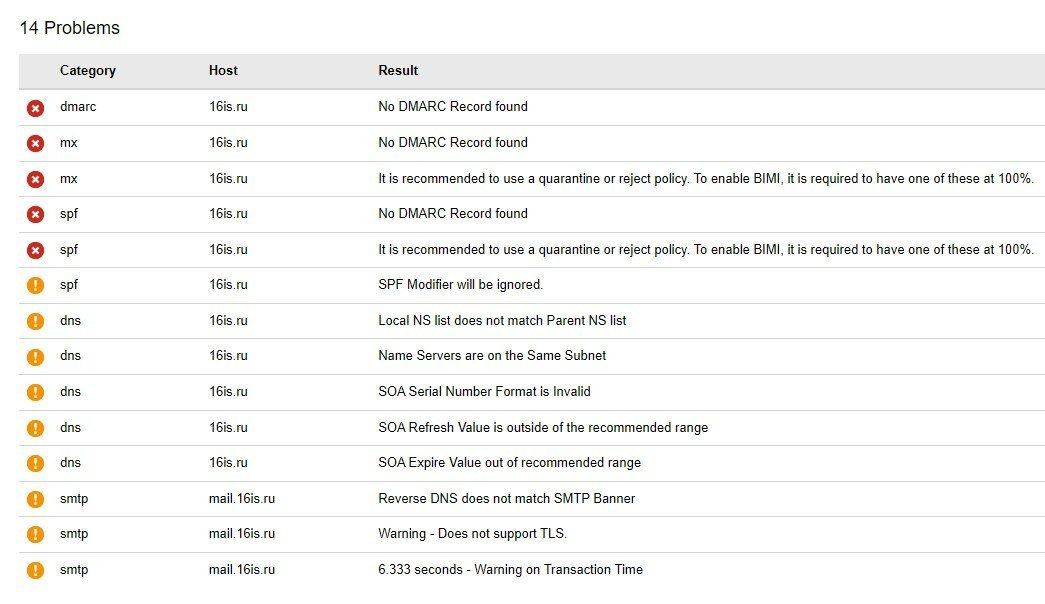The width and height of the screenshot is (1045, 604).
Task: Click the Result column header
Action: tap(398, 71)
